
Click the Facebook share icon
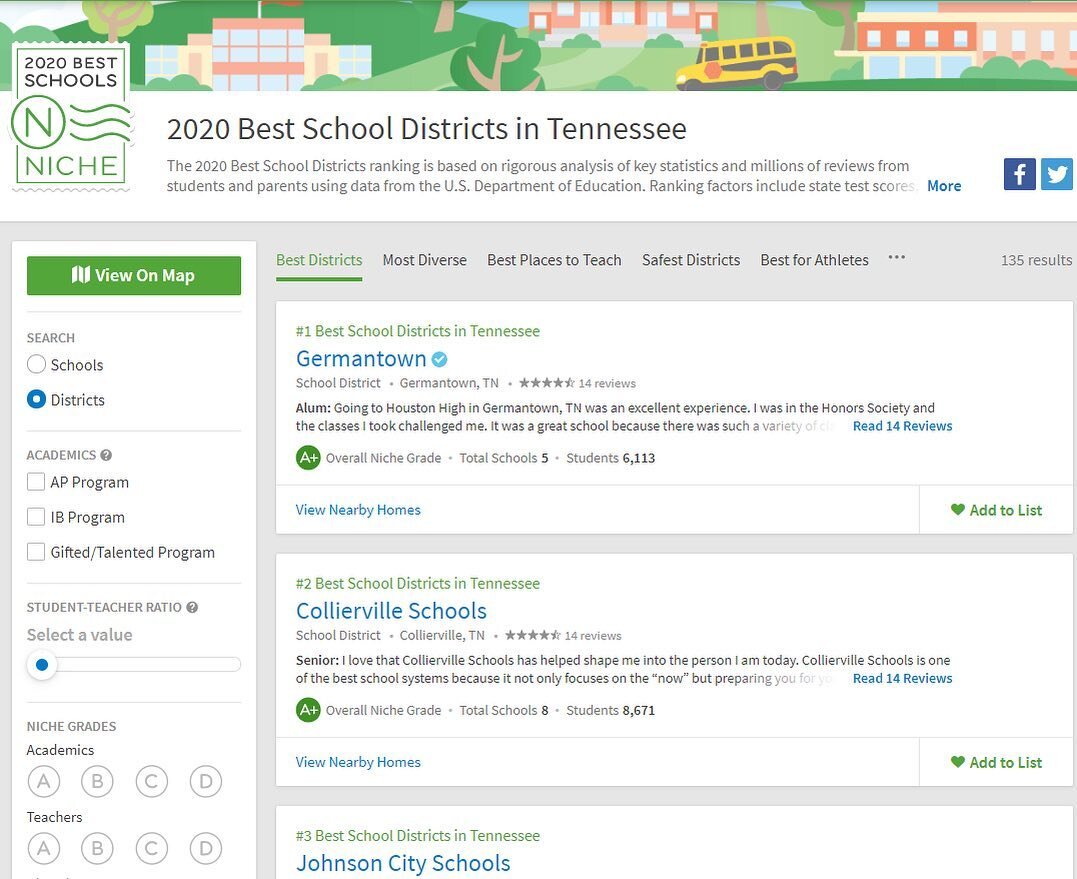point(1019,174)
